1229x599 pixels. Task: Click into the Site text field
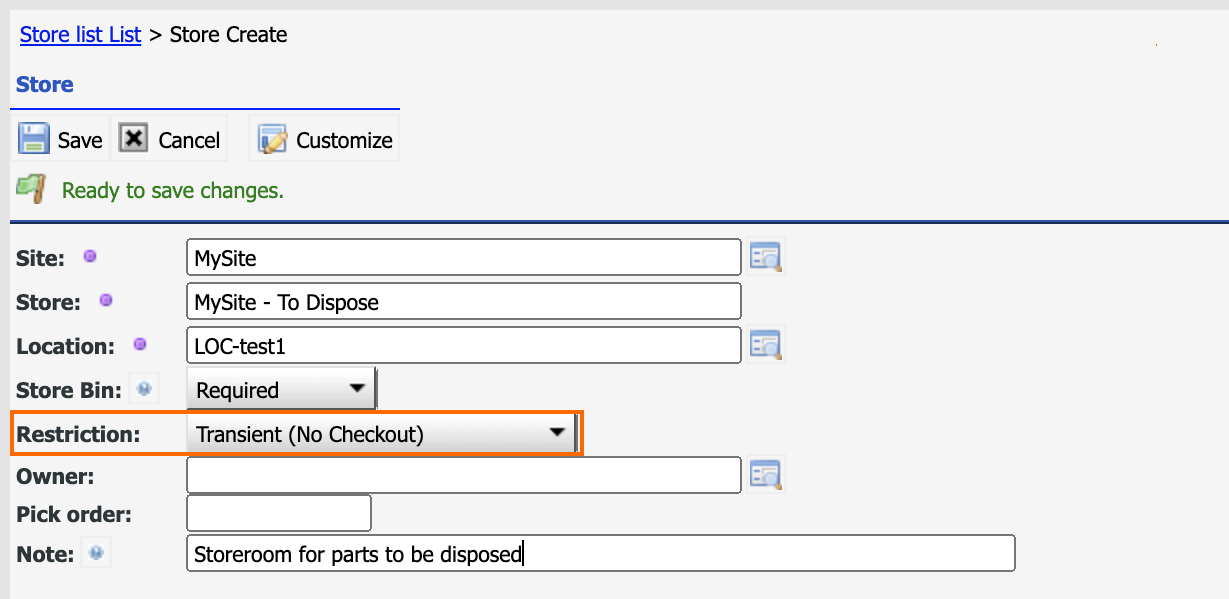click(x=463, y=258)
